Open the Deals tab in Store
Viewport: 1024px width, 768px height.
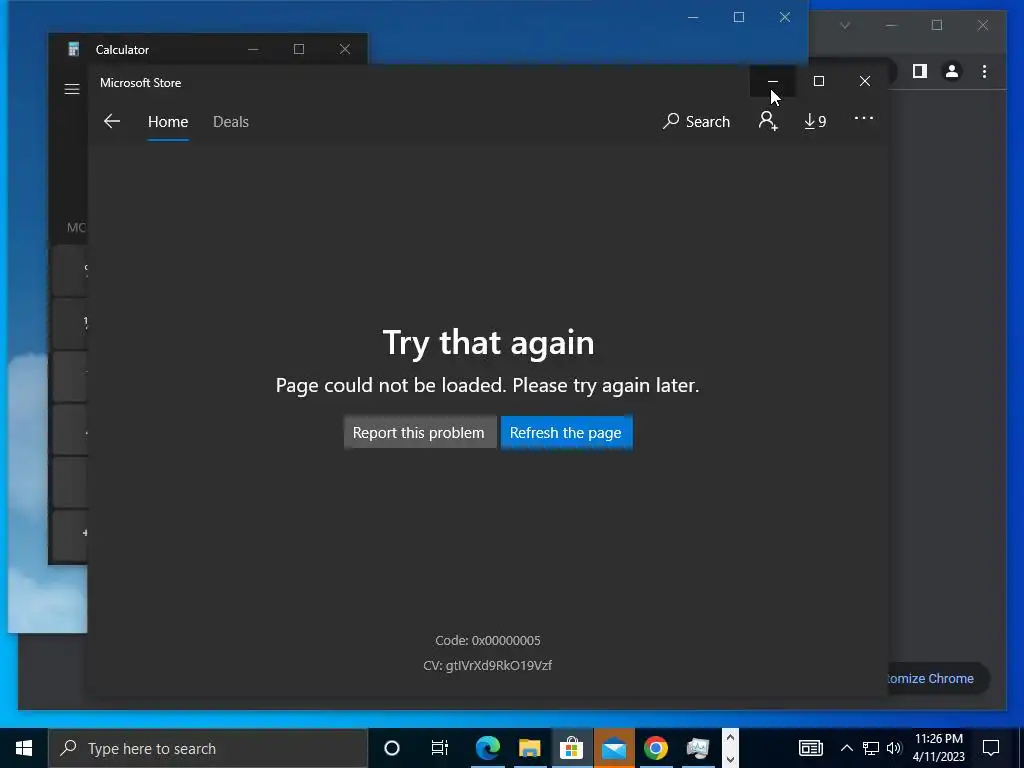pyautogui.click(x=231, y=121)
